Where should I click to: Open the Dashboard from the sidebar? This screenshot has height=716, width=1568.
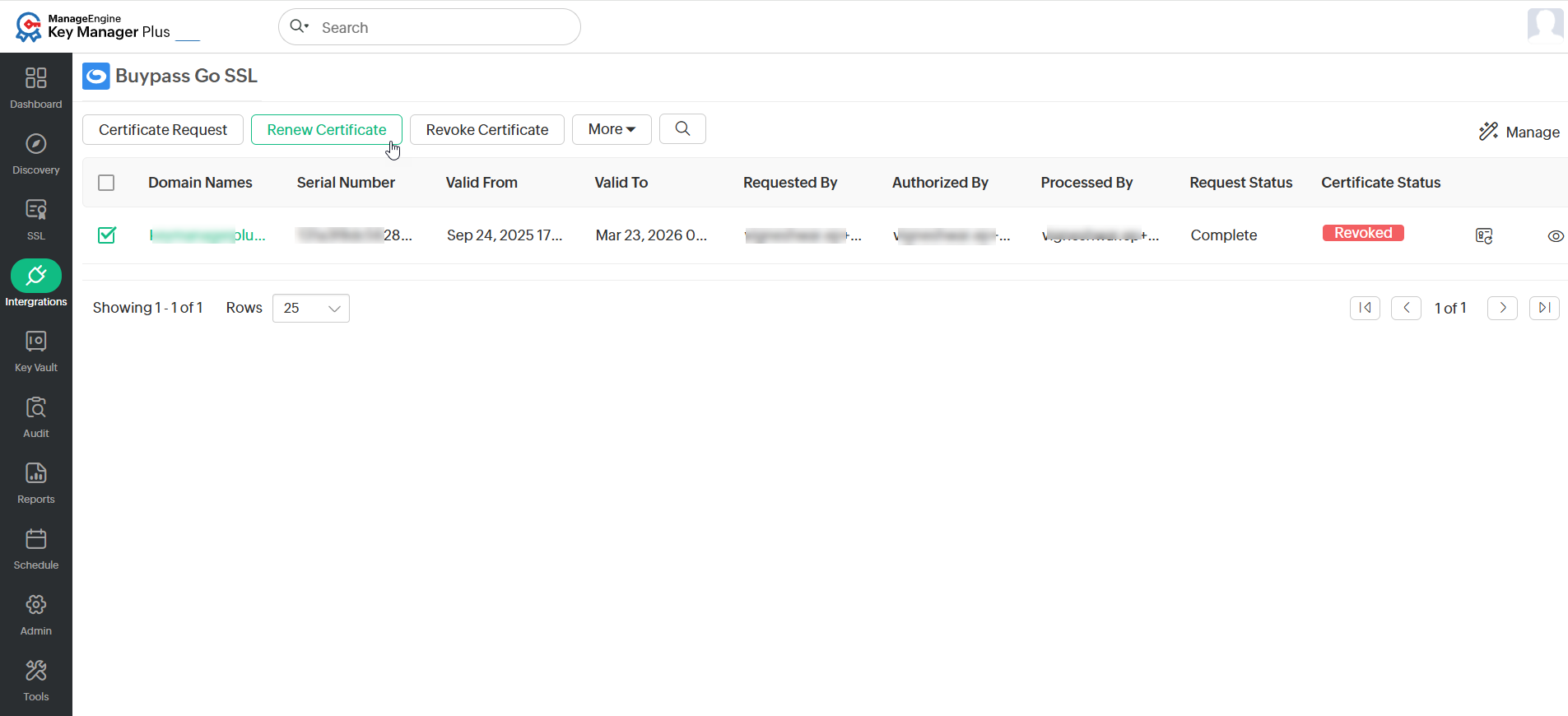click(36, 86)
